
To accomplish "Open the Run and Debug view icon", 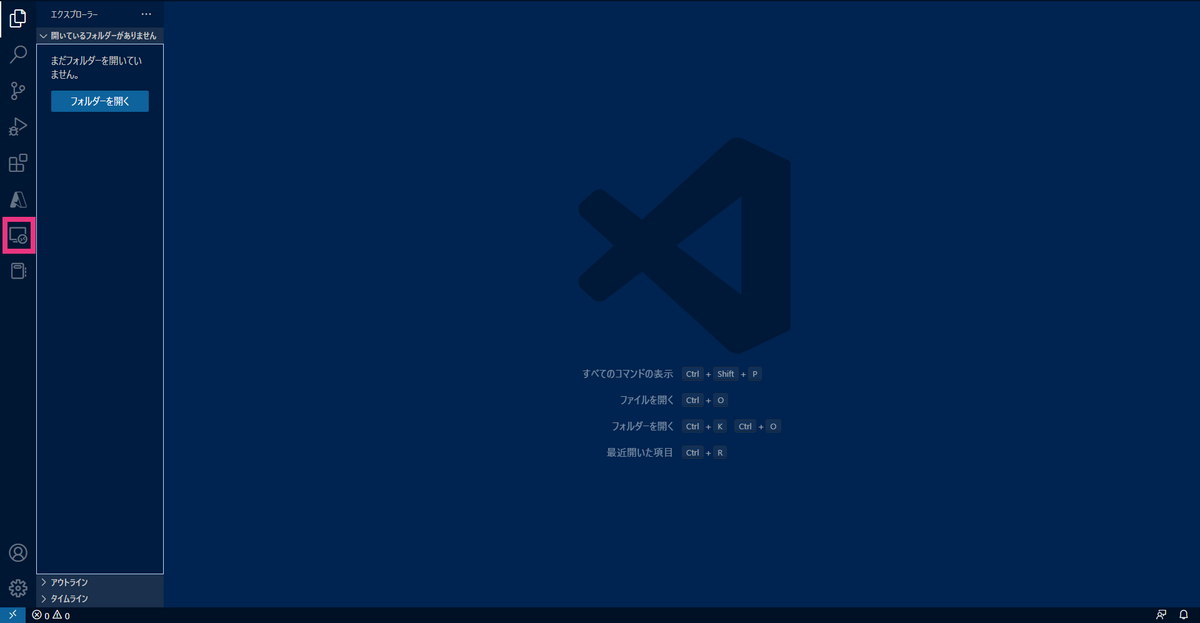I will [18, 127].
